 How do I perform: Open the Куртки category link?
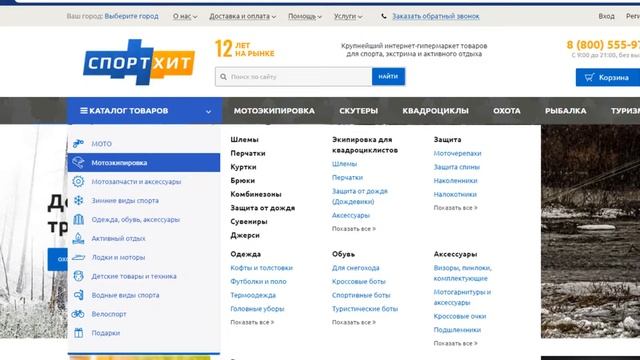243,167
